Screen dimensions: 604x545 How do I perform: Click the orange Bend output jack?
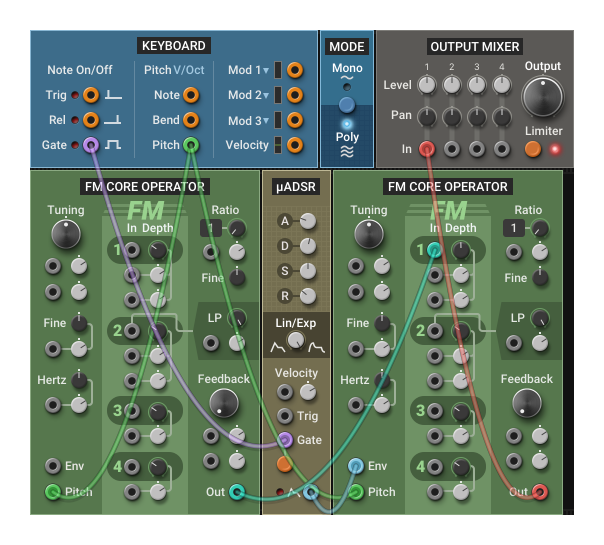[191, 120]
